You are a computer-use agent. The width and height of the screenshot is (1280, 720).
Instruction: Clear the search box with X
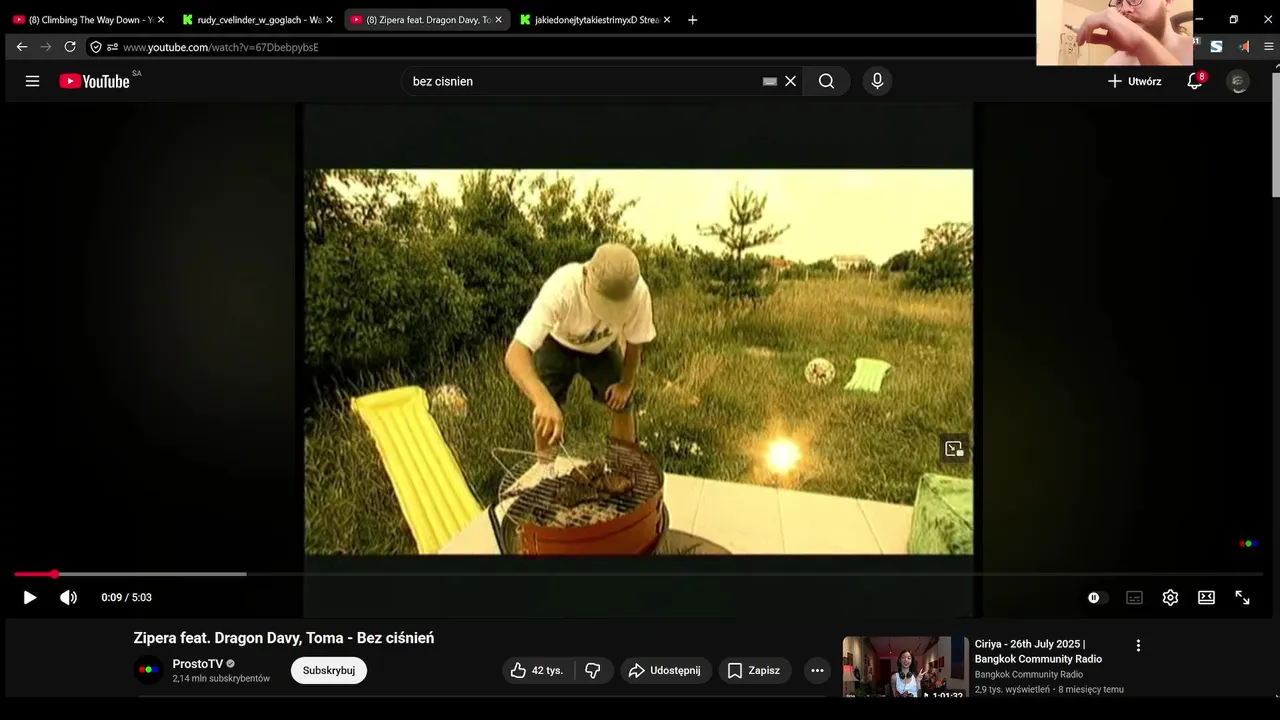tap(790, 81)
